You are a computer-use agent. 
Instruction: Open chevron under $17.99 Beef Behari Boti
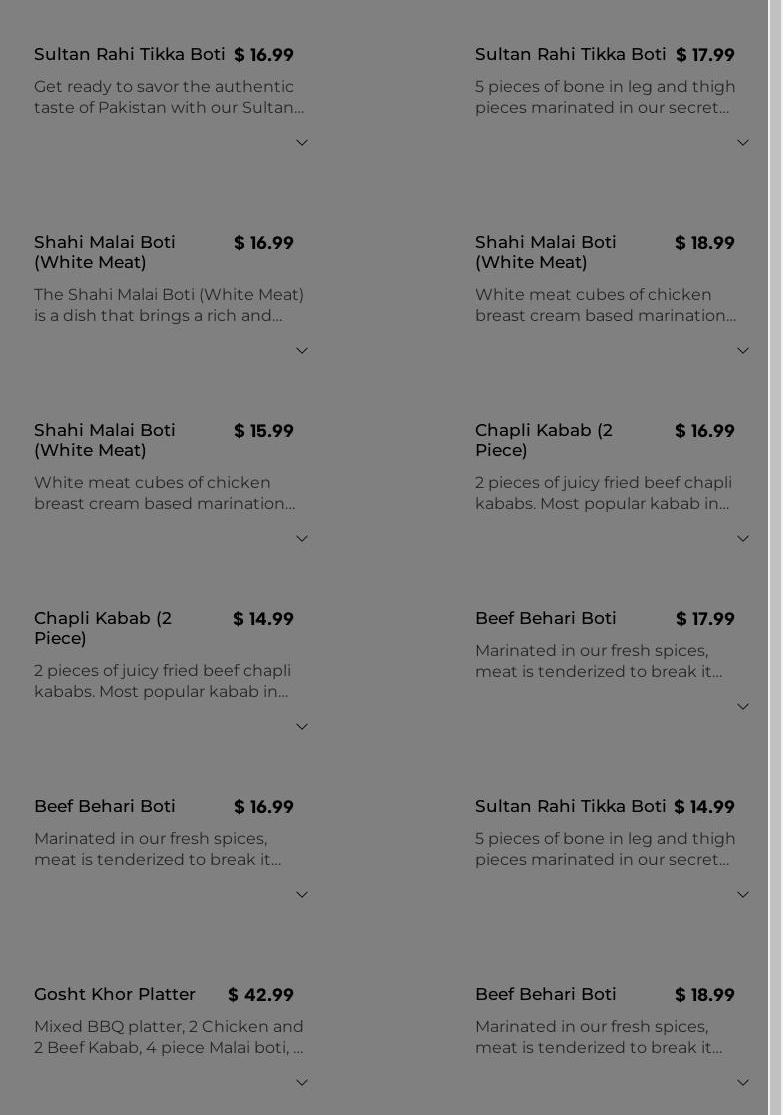coord(743,707)
